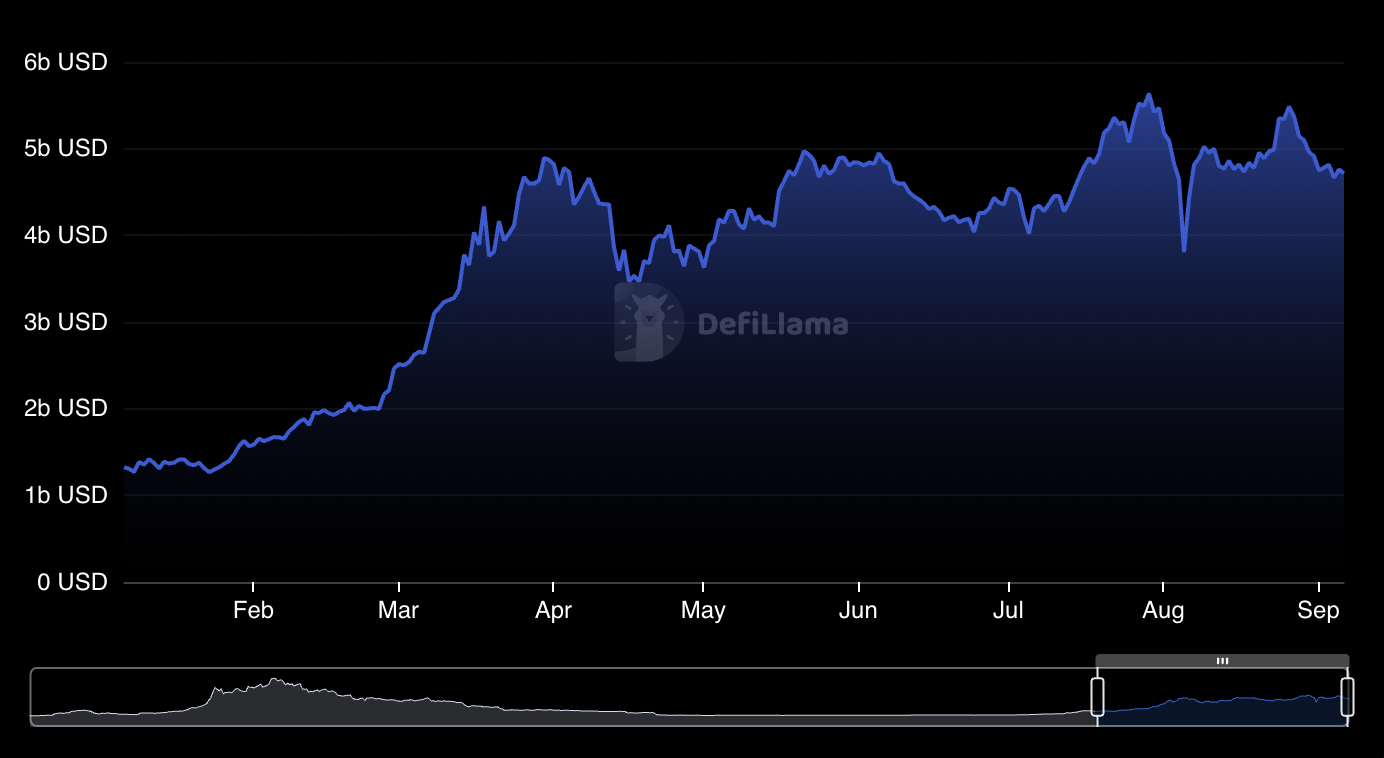Click the late-July peak on line

(x=1148, y=95)
